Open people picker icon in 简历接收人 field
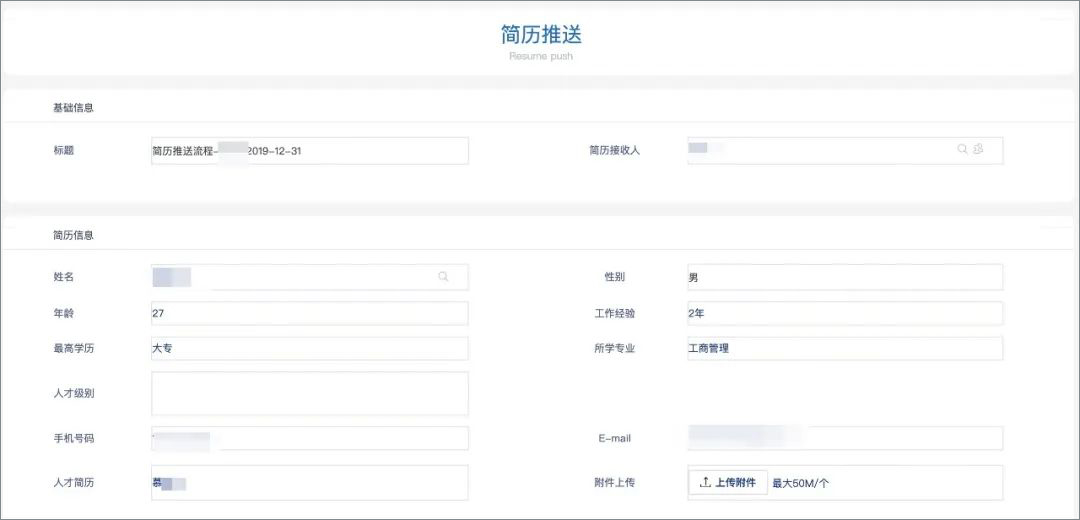This screenshot has height=520, width=1080. [978, 149]
